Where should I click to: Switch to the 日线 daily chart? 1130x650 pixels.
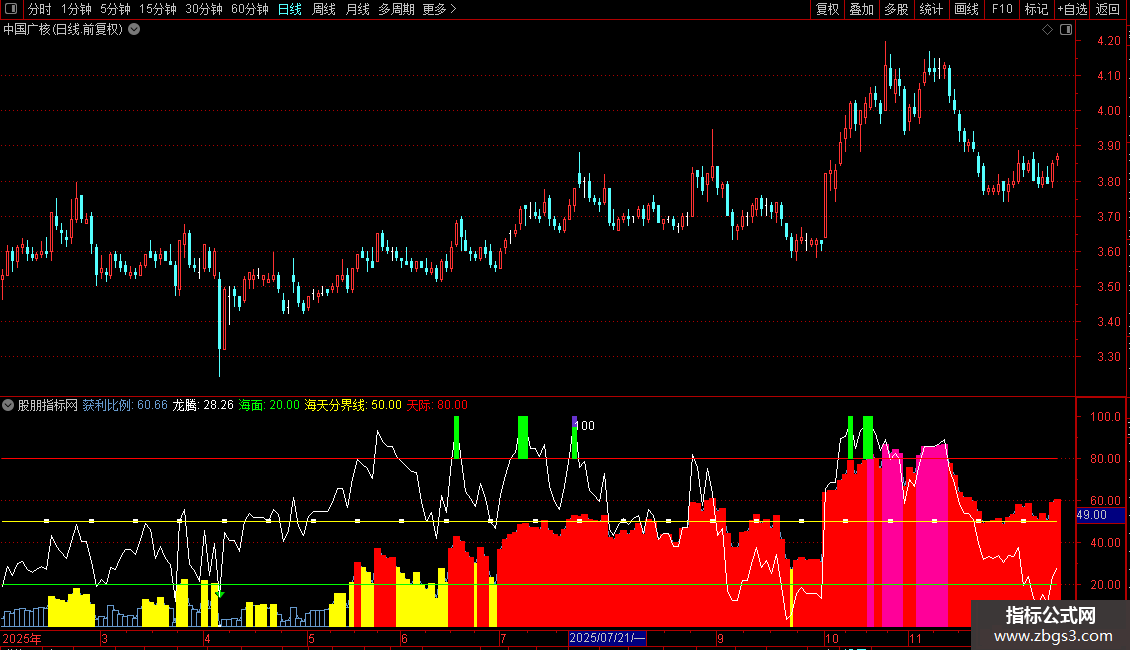(x=290, y=9)
